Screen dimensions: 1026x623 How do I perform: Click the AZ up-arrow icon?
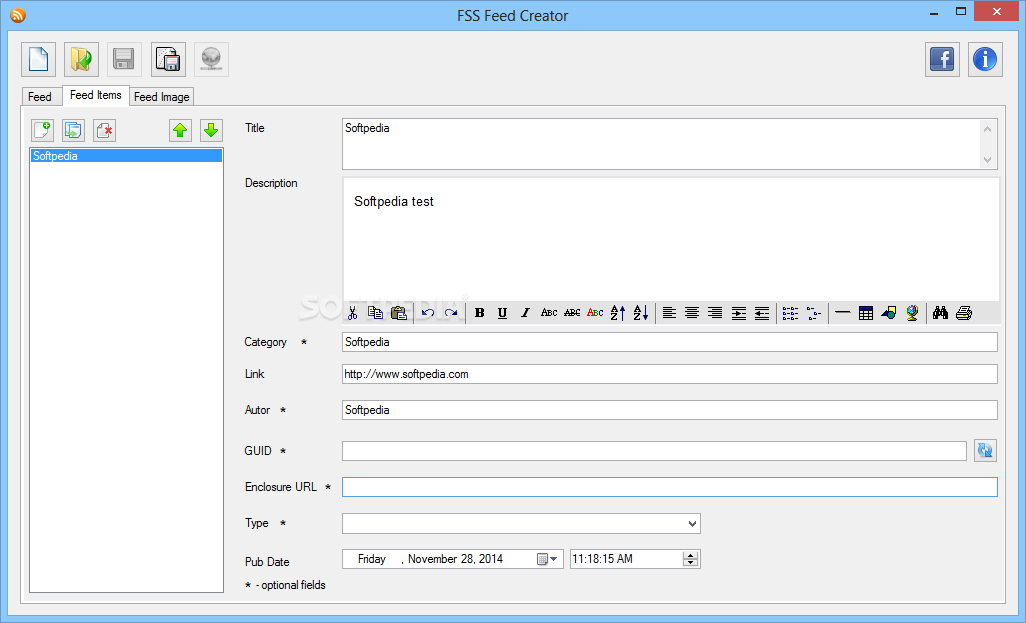[618, 313]
